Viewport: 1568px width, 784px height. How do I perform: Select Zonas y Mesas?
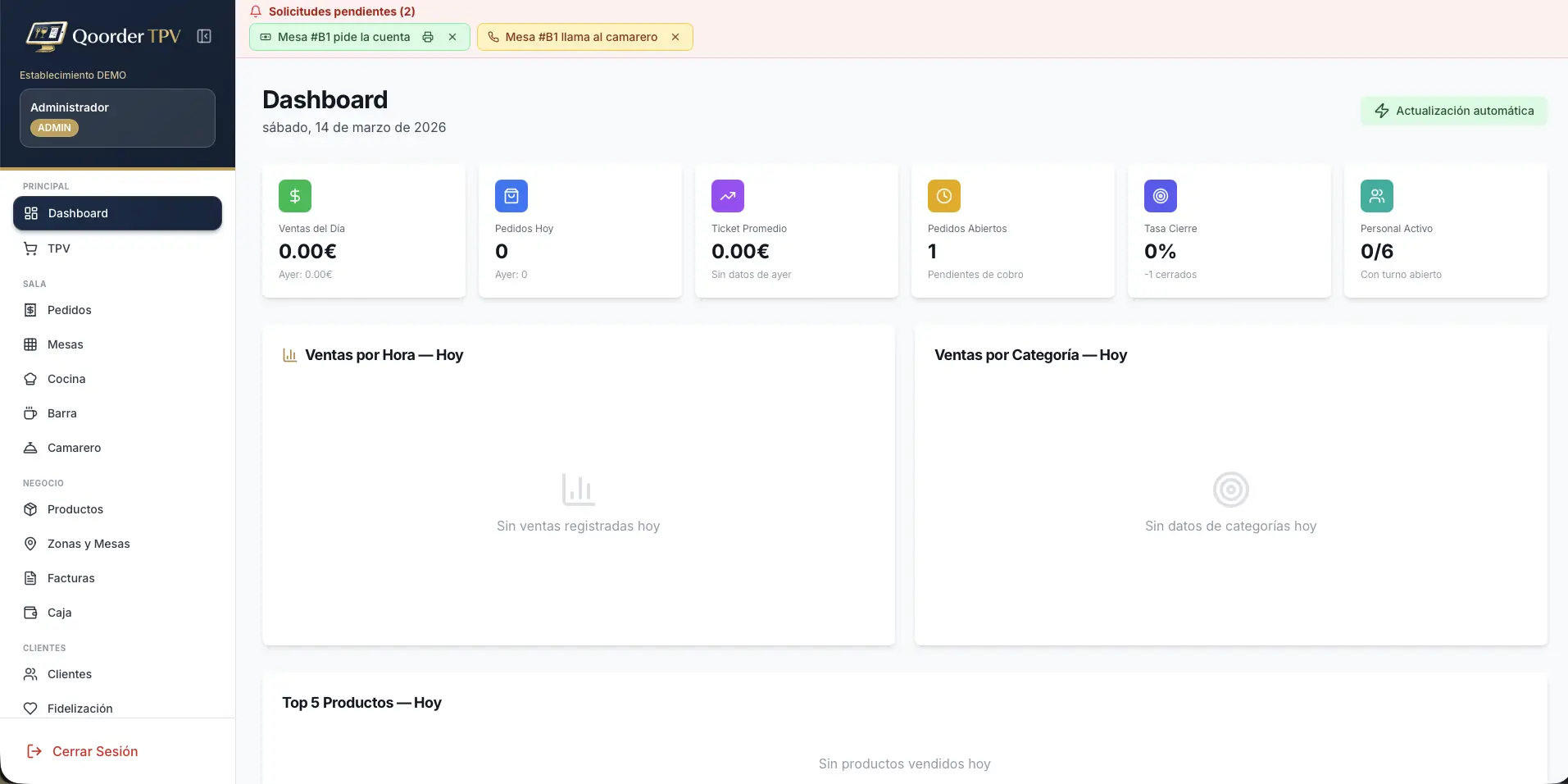(x=89, y=544)
